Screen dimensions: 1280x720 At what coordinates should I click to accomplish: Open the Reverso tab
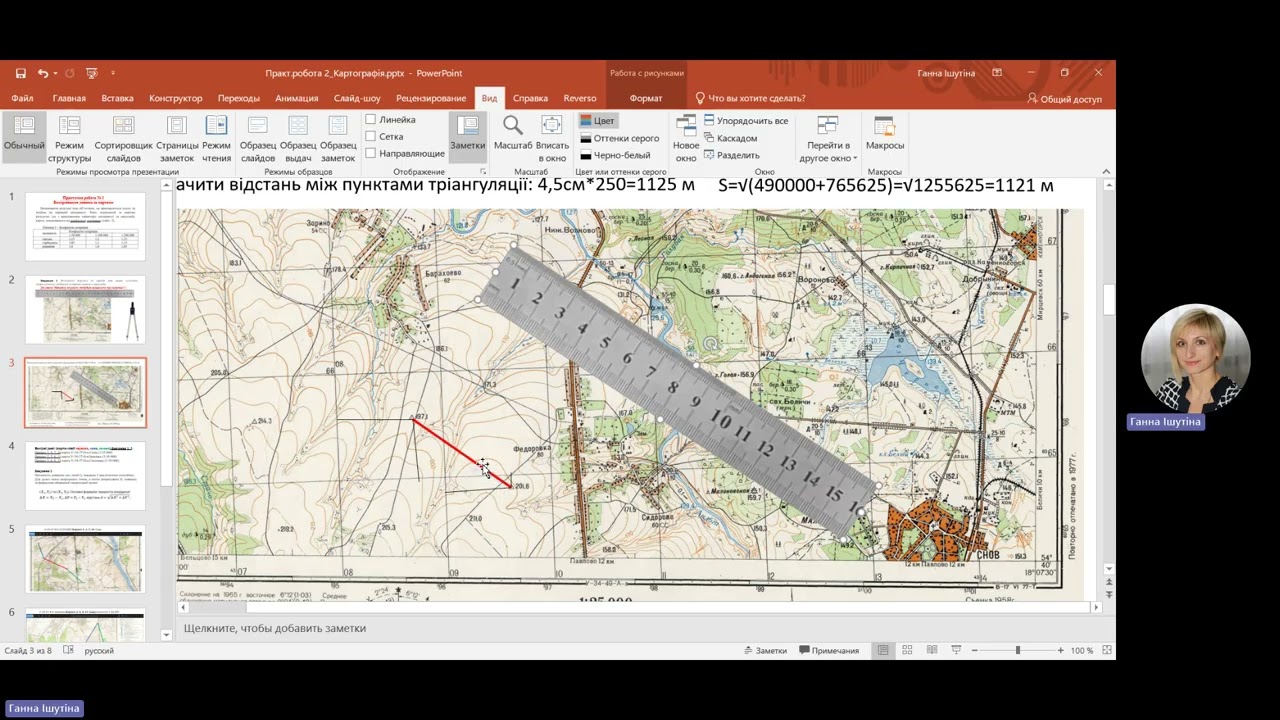pos(580,98)
